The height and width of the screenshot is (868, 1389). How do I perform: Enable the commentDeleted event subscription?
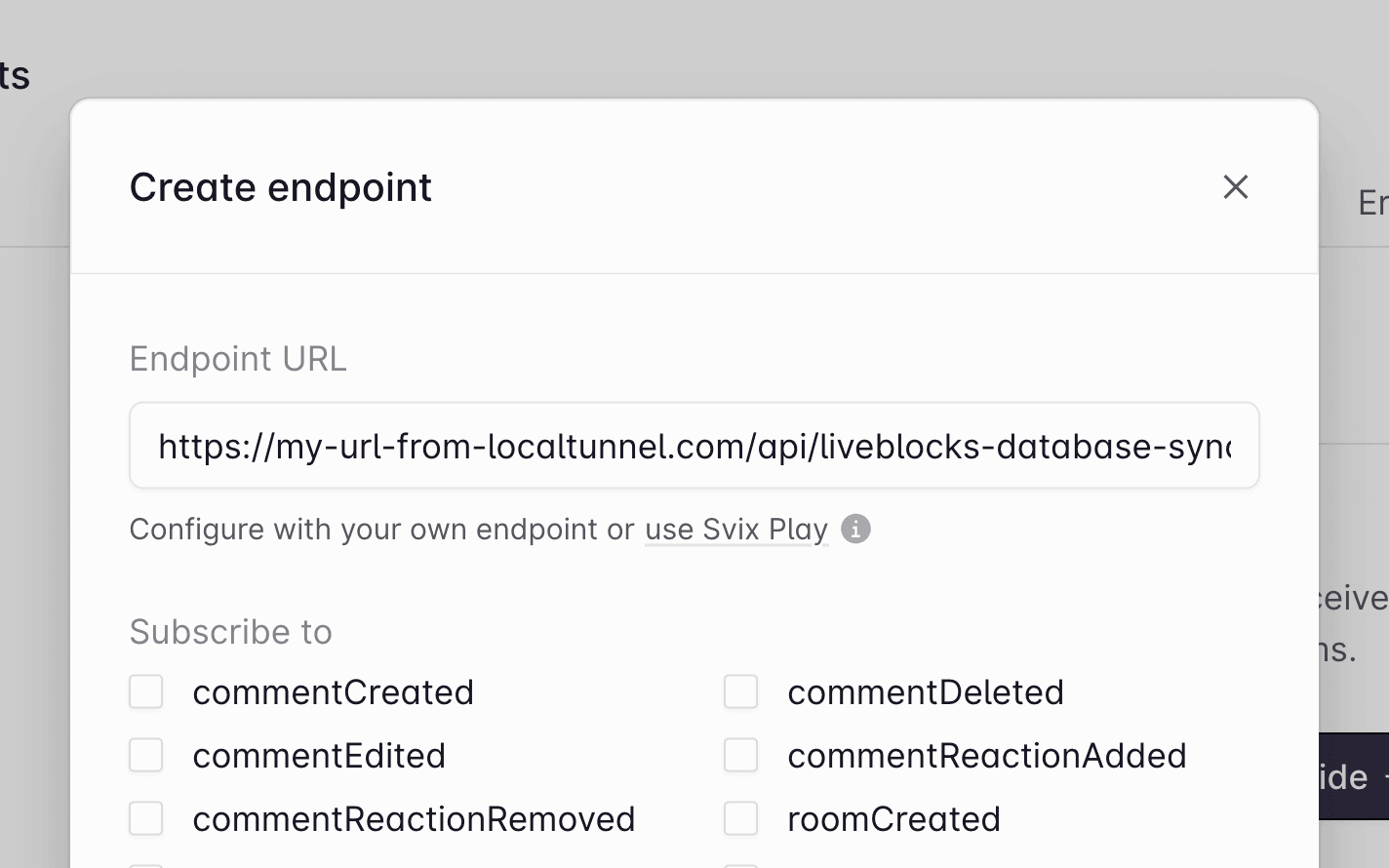tap(741, 691)
